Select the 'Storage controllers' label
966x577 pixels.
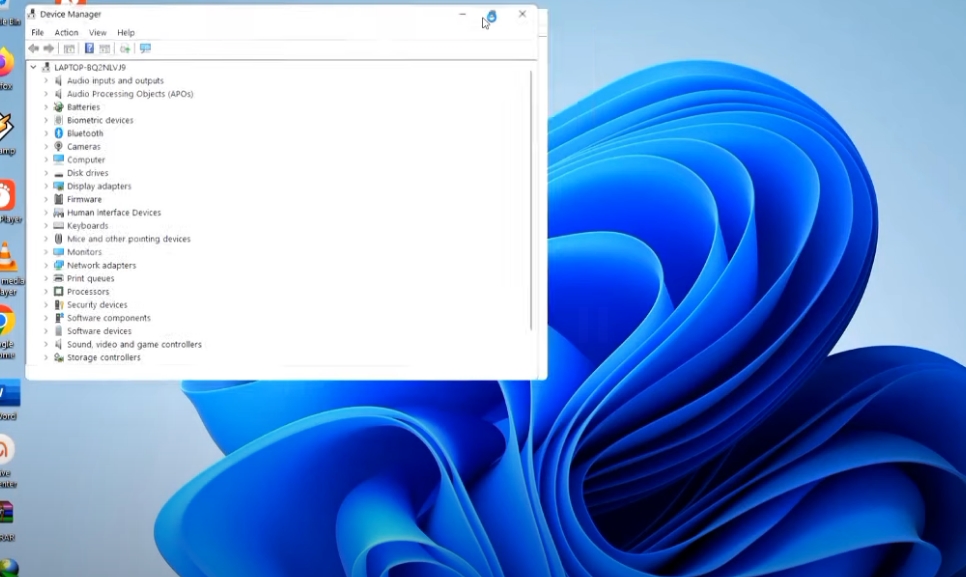click(104, 358)
